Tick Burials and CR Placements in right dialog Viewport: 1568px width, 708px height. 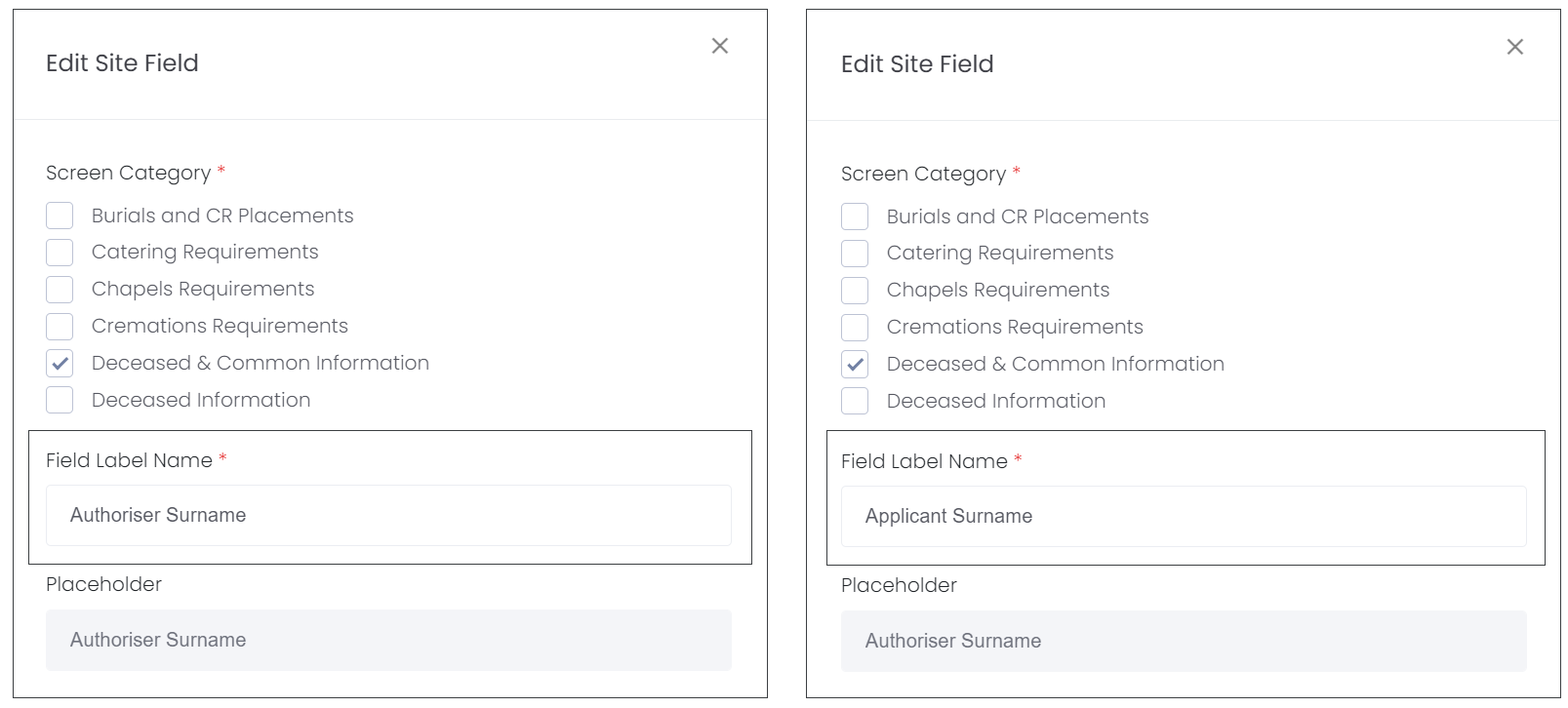pyautogui.click(x=855, y=216)
